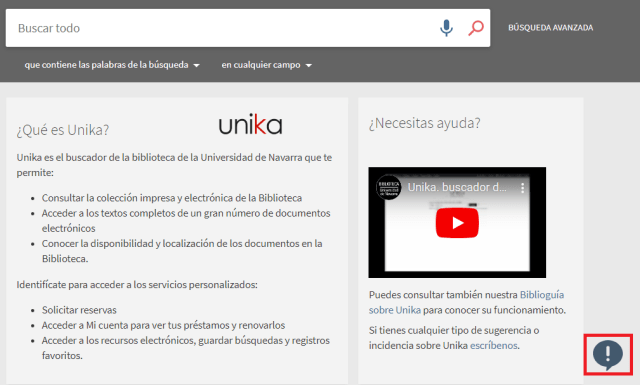The width and height of the screenshot is (640, 385).
Task: Click 'Consultar la colección impresa y electrónica' item
Action: click(172, 198)
